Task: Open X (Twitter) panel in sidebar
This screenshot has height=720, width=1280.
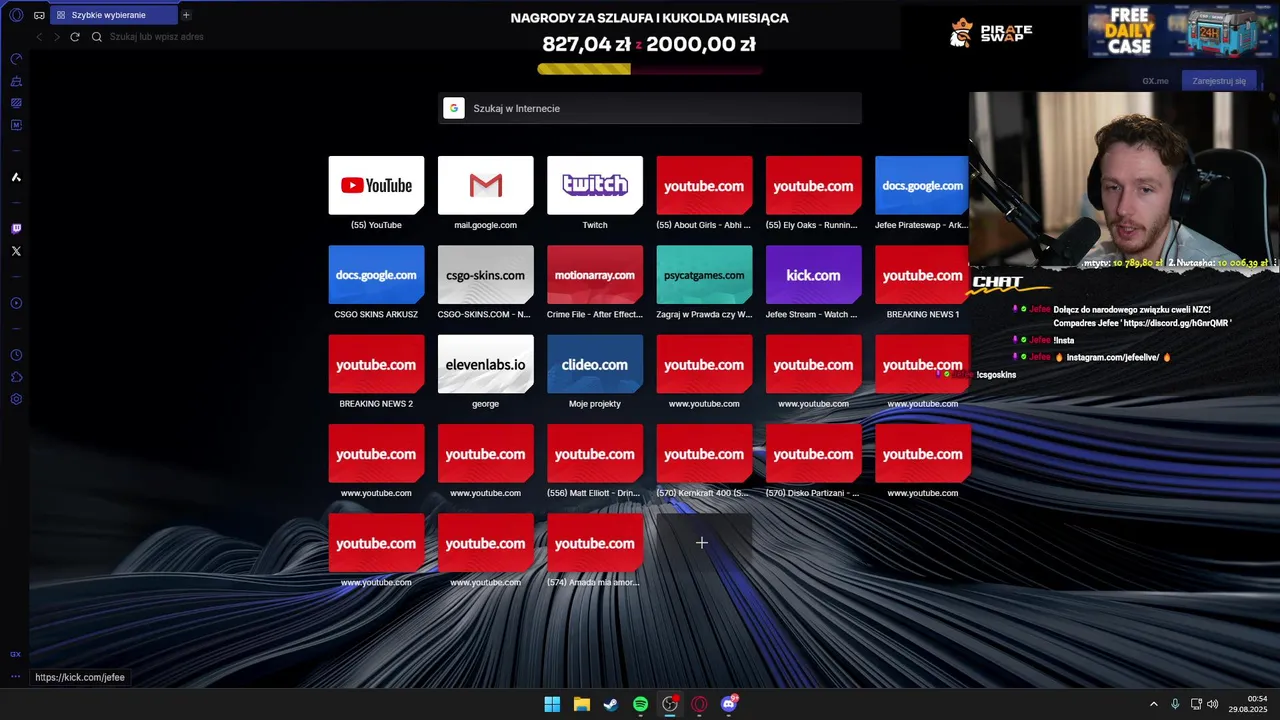Action: [16, 251]
